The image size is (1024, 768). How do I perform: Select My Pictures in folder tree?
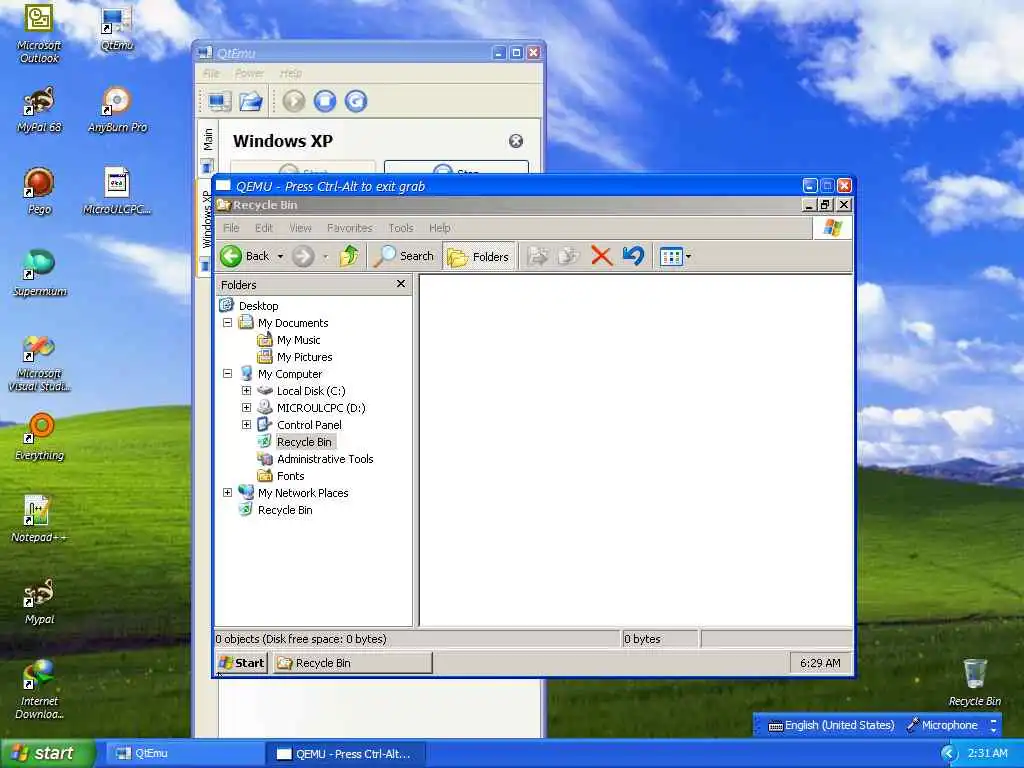(304, 357)
